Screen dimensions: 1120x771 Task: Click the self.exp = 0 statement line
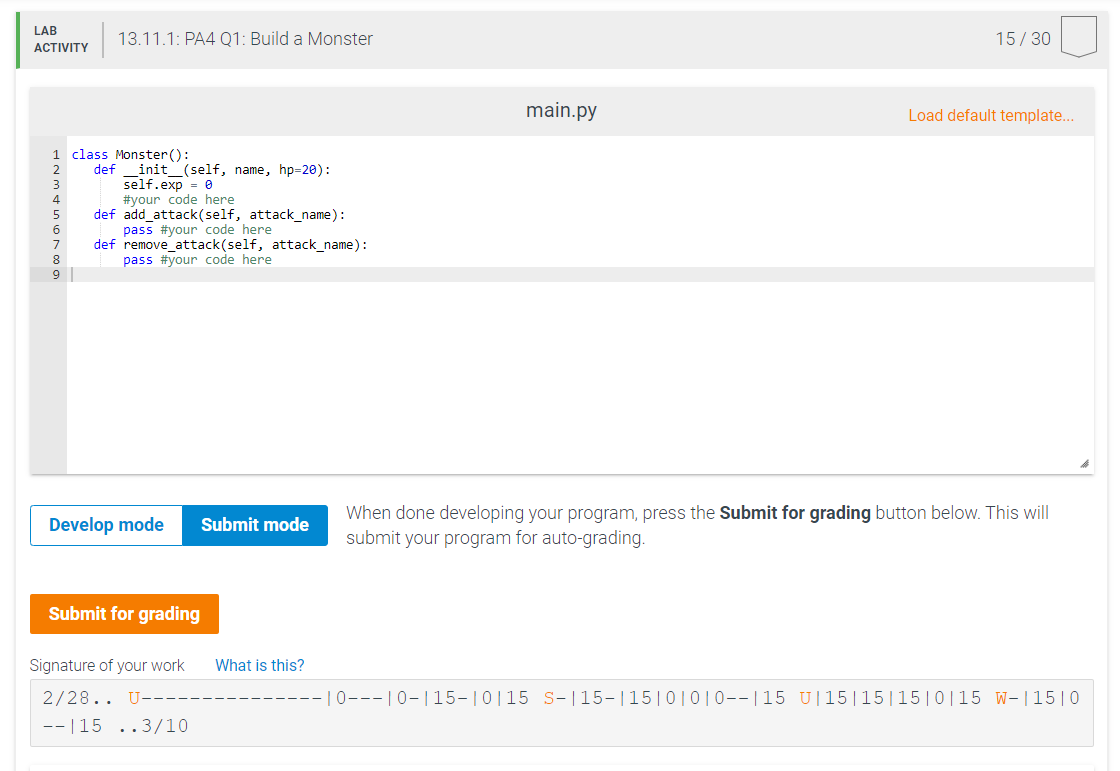pyautogui.click(x=167, y=184)
